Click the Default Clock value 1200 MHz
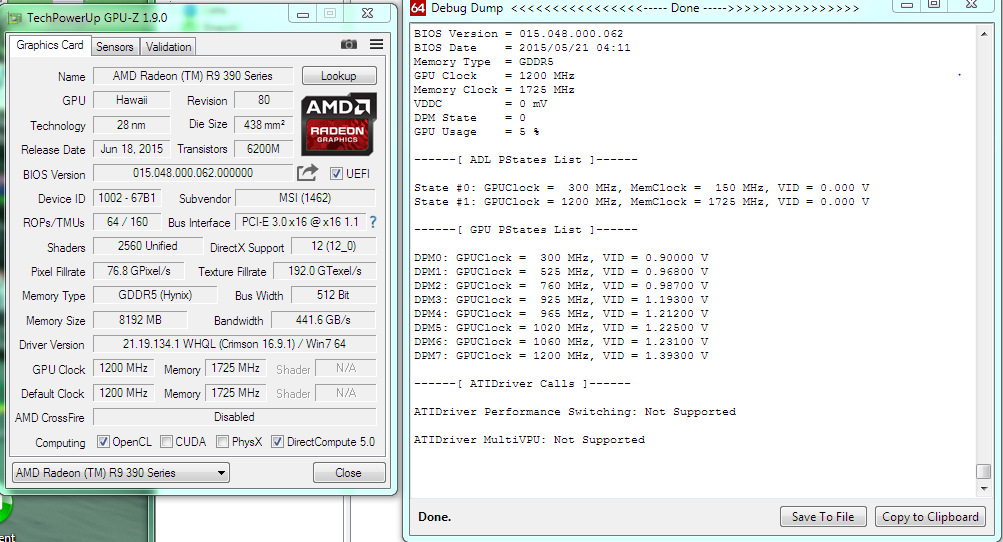The width and height of the screenshot is (1003, 542). point(123,392)
